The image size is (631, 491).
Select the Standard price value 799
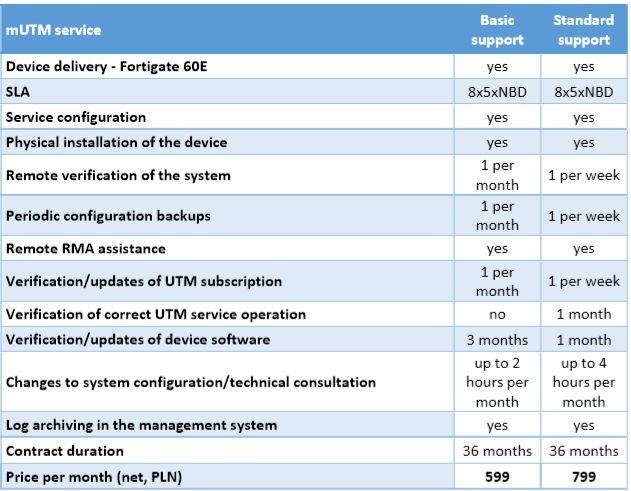584,477
